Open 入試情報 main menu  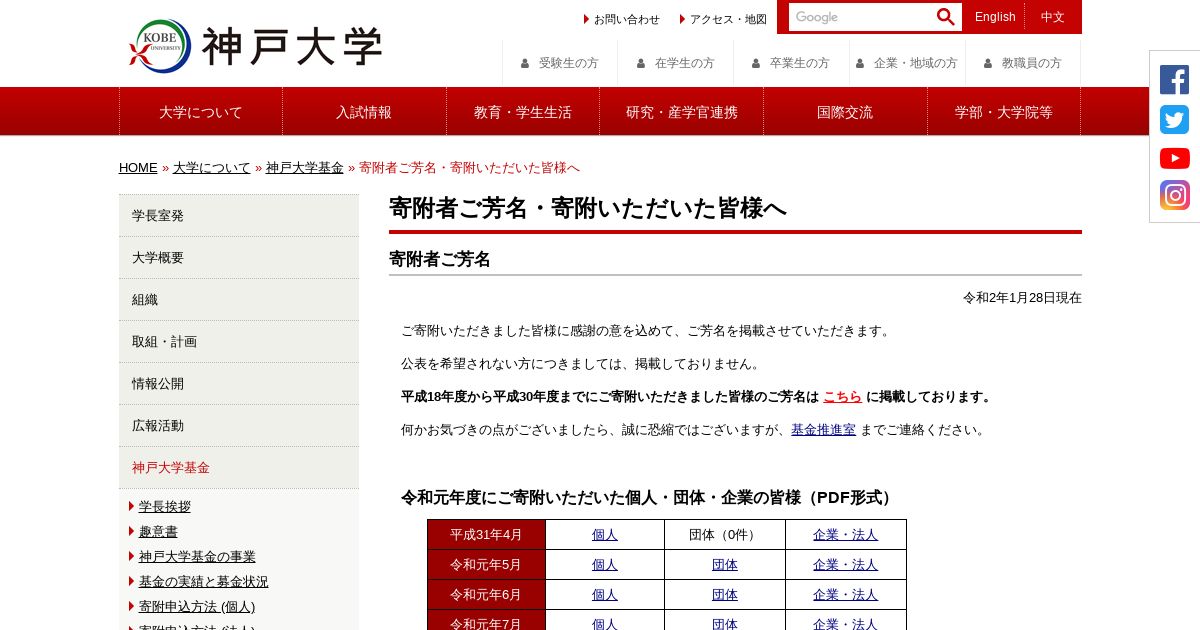click(x=364, y=112)
